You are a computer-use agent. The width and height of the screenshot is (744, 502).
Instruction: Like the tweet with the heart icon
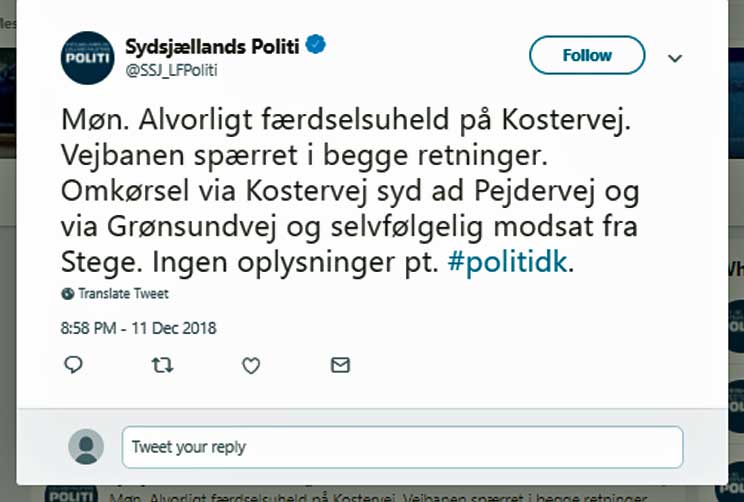tap(251, 366)
